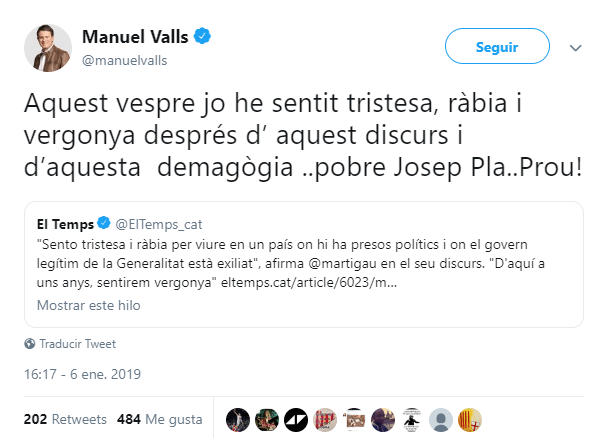Click the Catalan flag striped avatar

[x=469, y=418]
